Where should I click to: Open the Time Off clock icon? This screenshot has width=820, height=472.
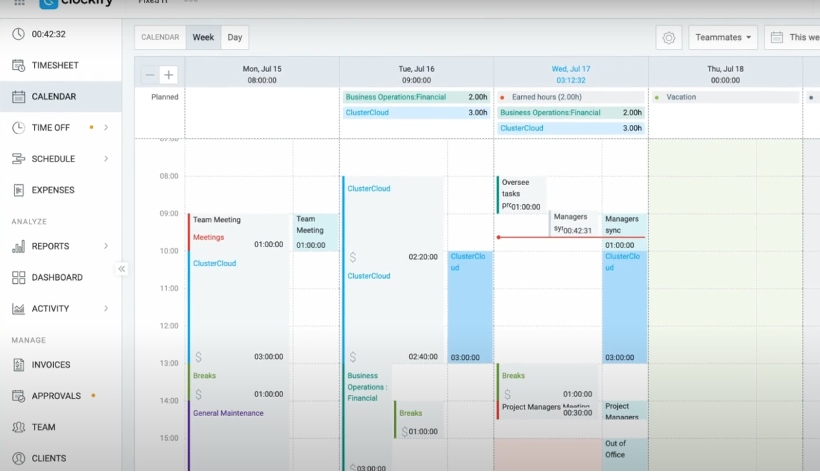pyautogui.click(x=18, y=128)
